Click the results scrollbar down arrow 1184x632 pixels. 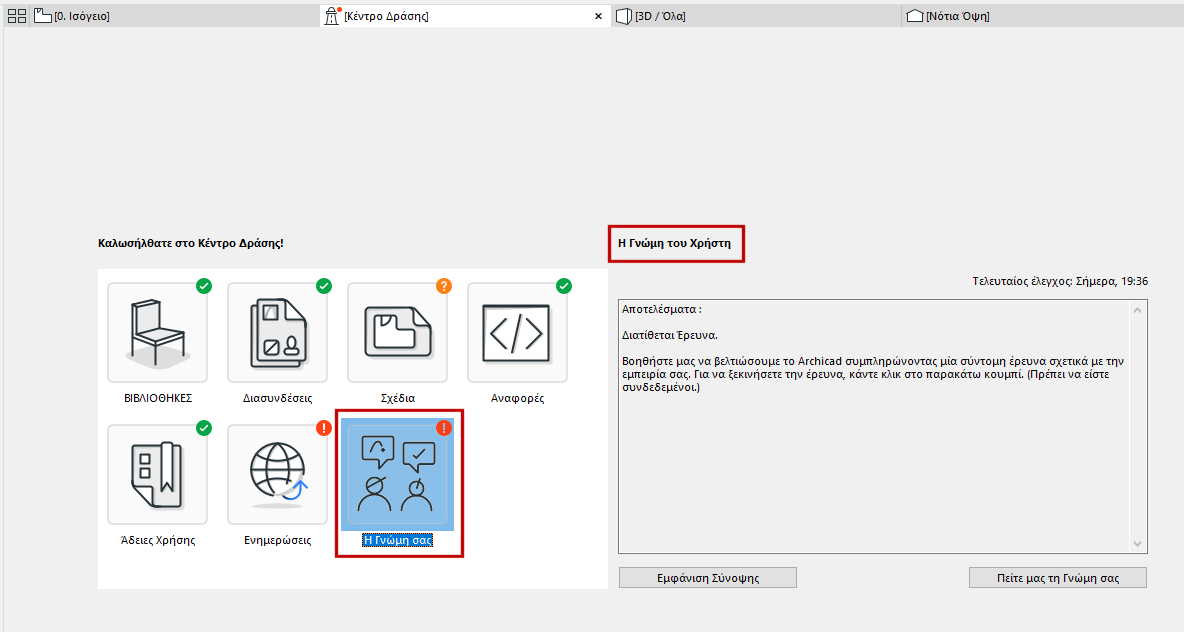point(1137,544)
